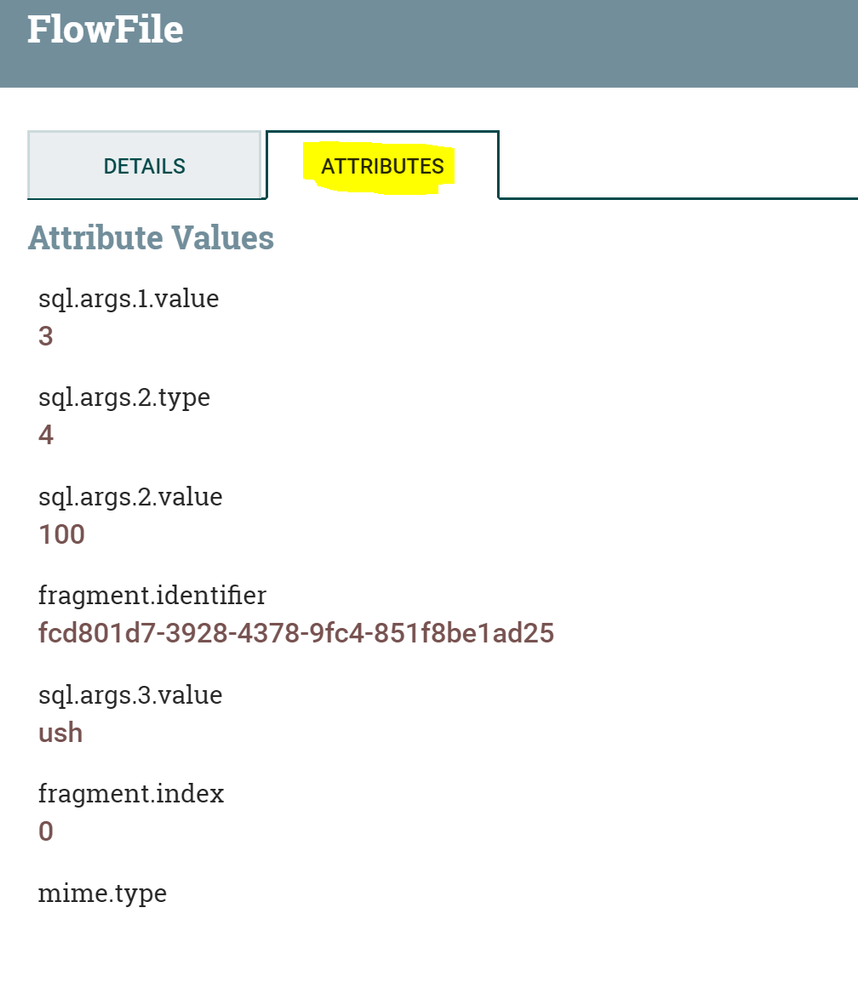Select the sql.args.1.value attribute name
The height and width of the screenshot is (999, 858).
tap(128, 299)
